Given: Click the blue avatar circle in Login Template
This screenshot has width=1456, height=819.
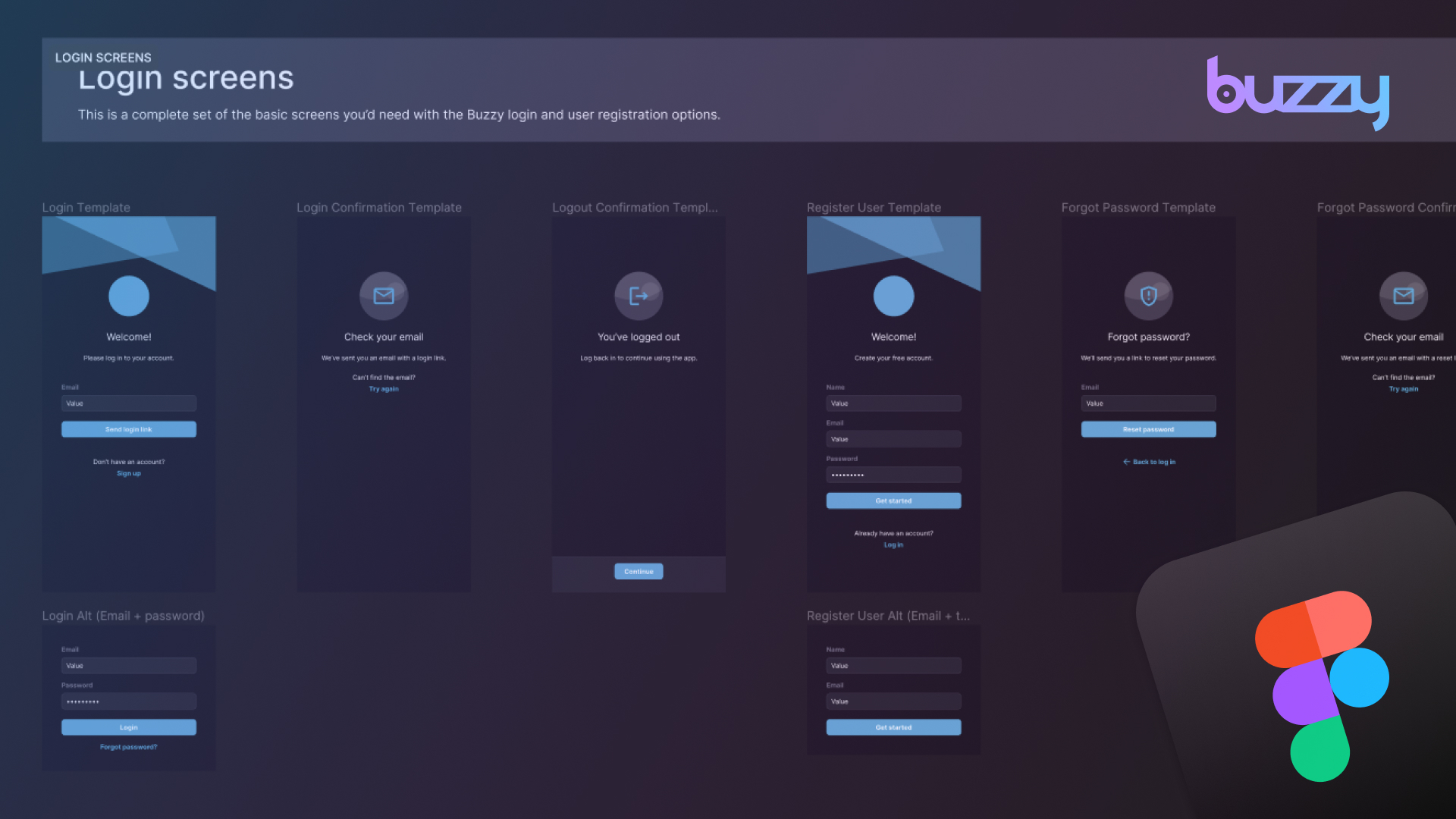Looking at the screenshot, I should (x=129, y=296).
